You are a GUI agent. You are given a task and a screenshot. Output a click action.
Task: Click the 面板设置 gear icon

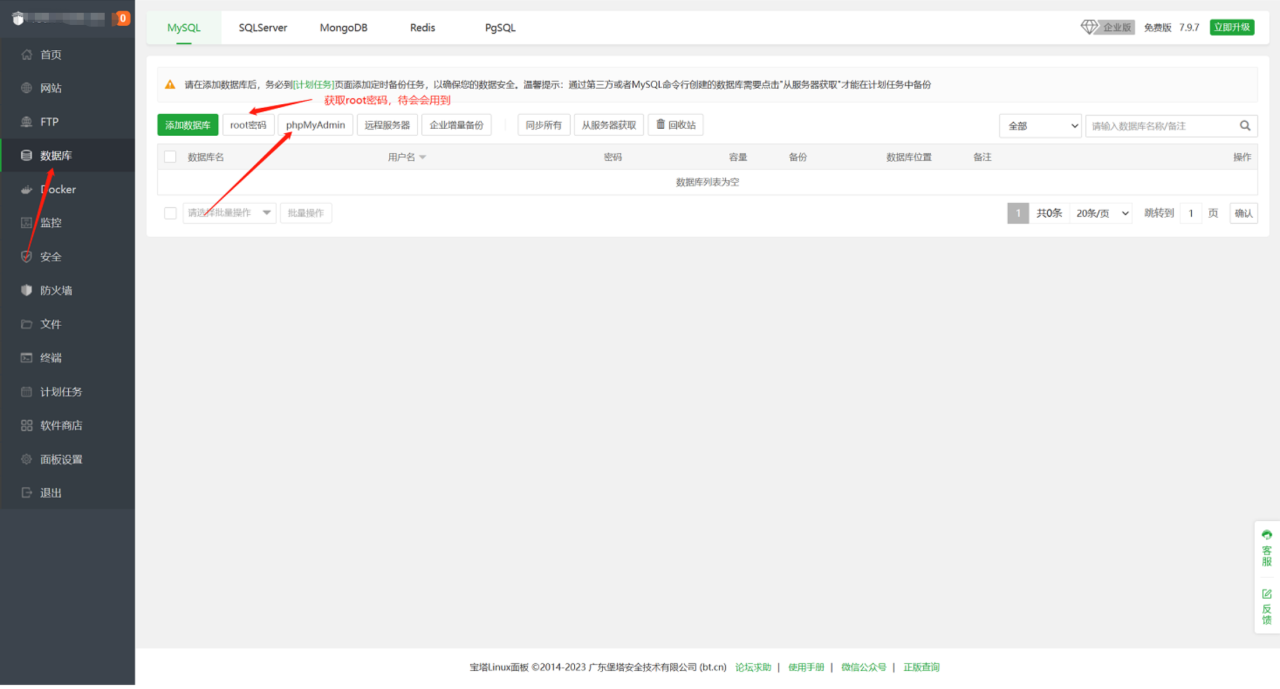[x=27, y=459]
